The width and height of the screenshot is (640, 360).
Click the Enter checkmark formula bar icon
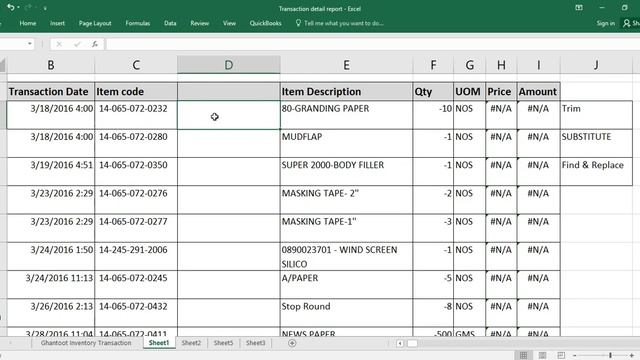point(77,44)
